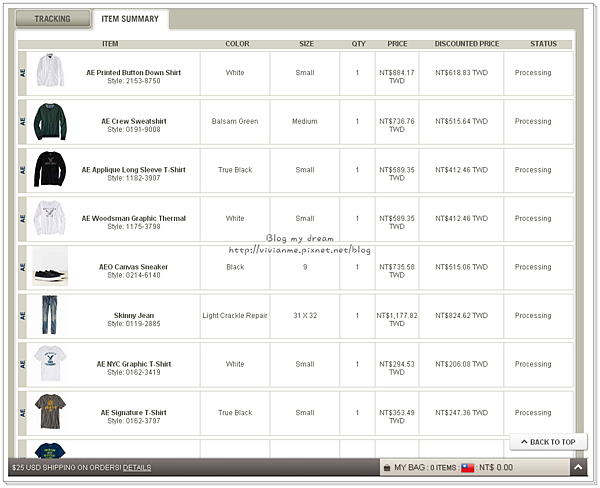Click Style: 1182-3907 text
The image size is (600, 488).
pyautogui.click(x=134, y=178)
